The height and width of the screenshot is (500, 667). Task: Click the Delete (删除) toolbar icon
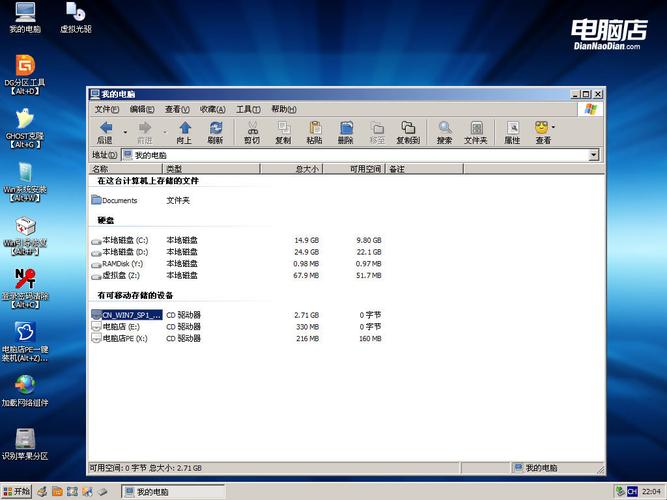pyautogui.click(x=345, y=132)
